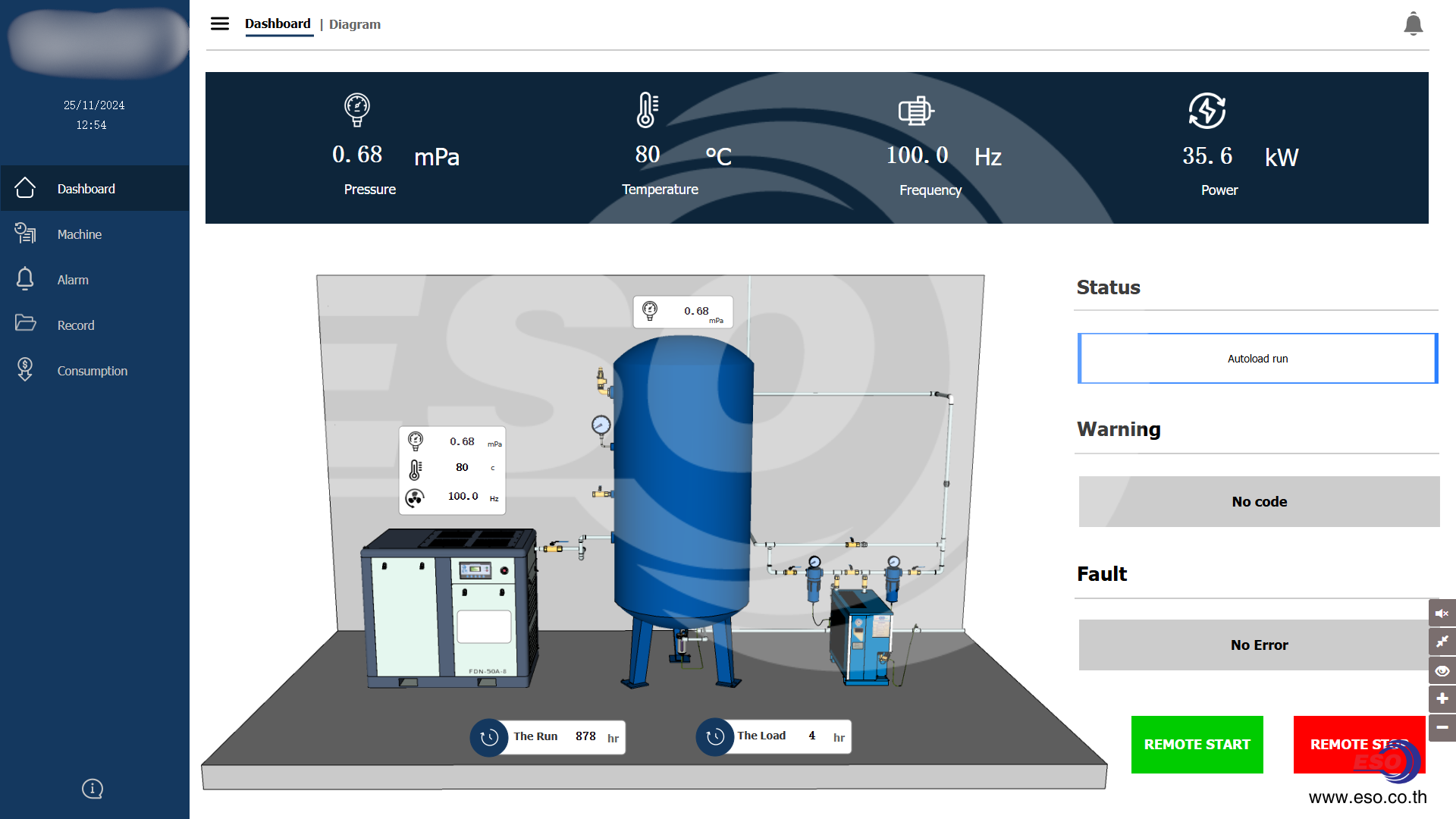Click the pressure gauge icon in header
The image size is (1456, 819).
356,109
